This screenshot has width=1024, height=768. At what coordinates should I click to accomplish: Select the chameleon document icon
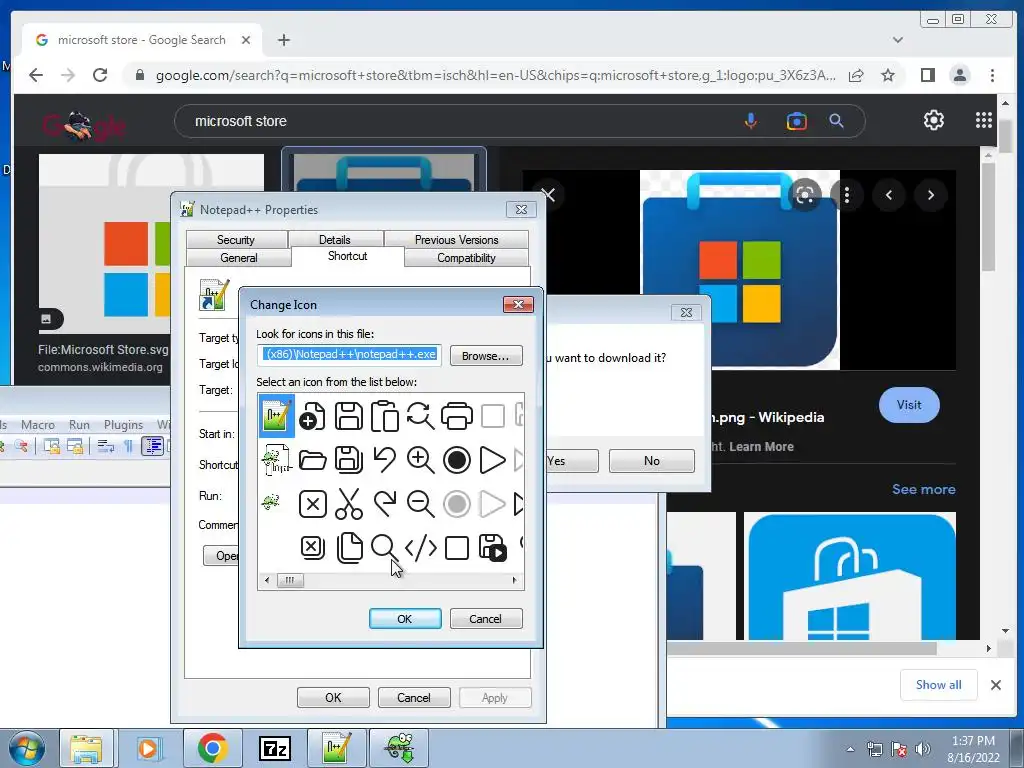point(277,459)
